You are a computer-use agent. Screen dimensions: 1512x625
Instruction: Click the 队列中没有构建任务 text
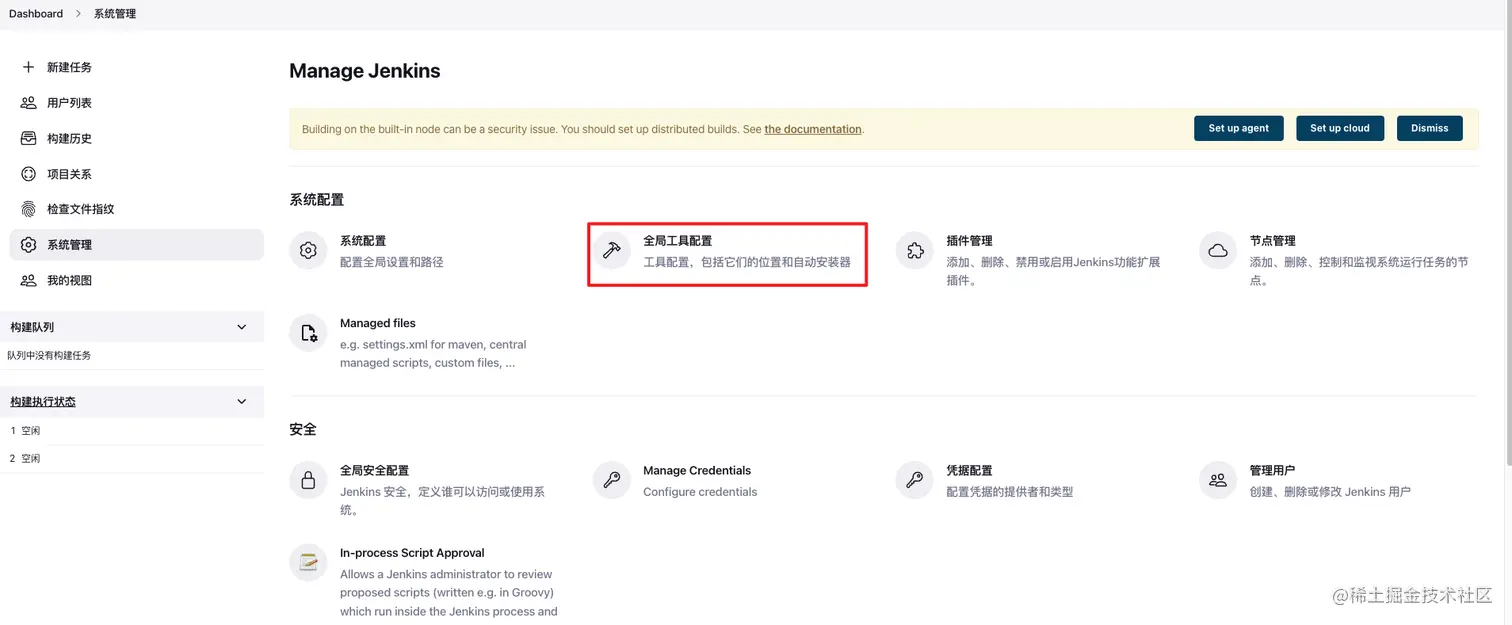click(x=49, y=355)
